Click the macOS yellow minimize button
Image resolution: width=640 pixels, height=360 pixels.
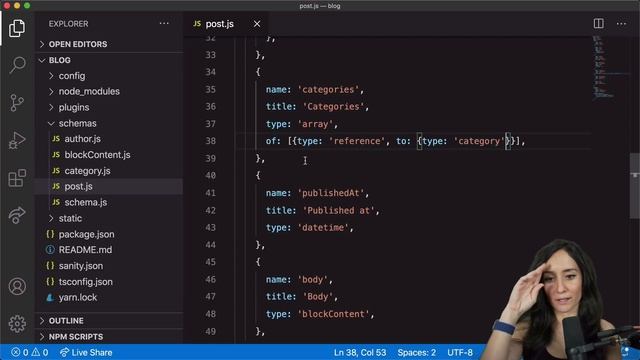tap(17, 6)
